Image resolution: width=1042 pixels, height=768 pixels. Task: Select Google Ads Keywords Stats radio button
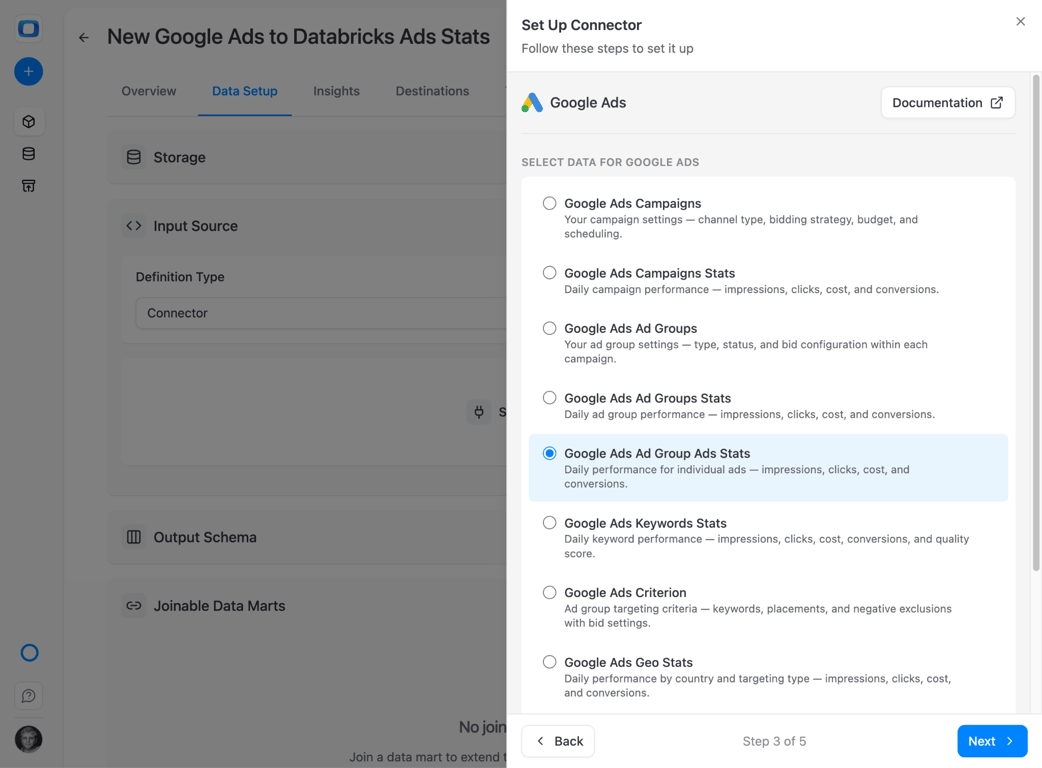550,523
